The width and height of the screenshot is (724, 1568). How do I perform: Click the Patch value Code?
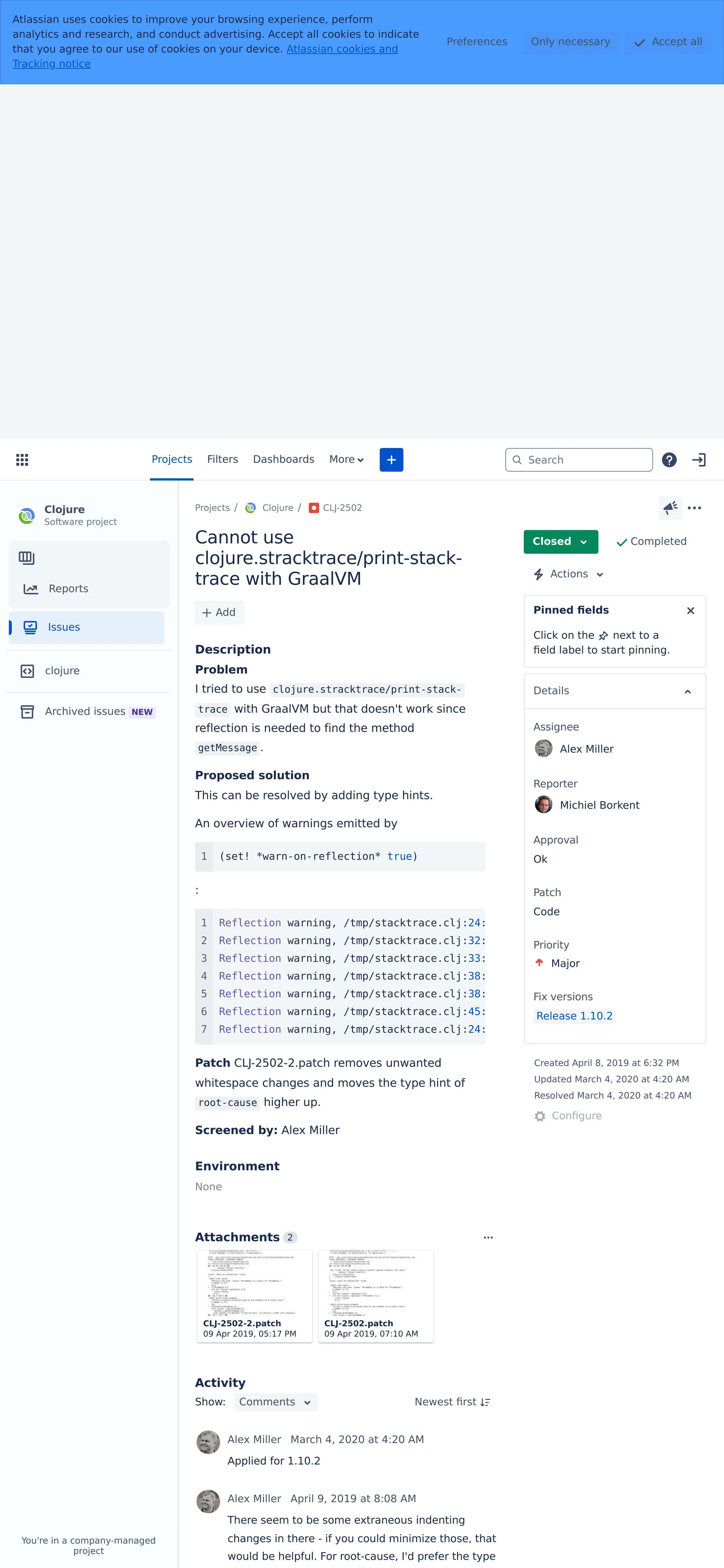point(546,912)
